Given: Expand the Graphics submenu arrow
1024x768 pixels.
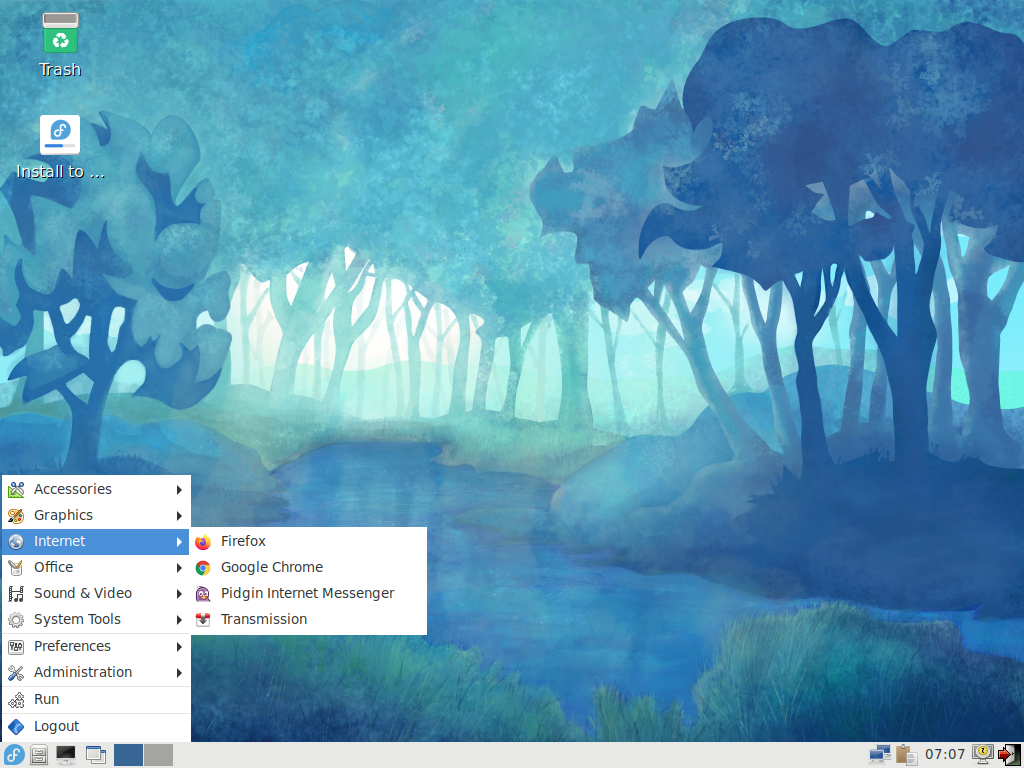Looking at the screenshot, I should click(x=179, y=516).
